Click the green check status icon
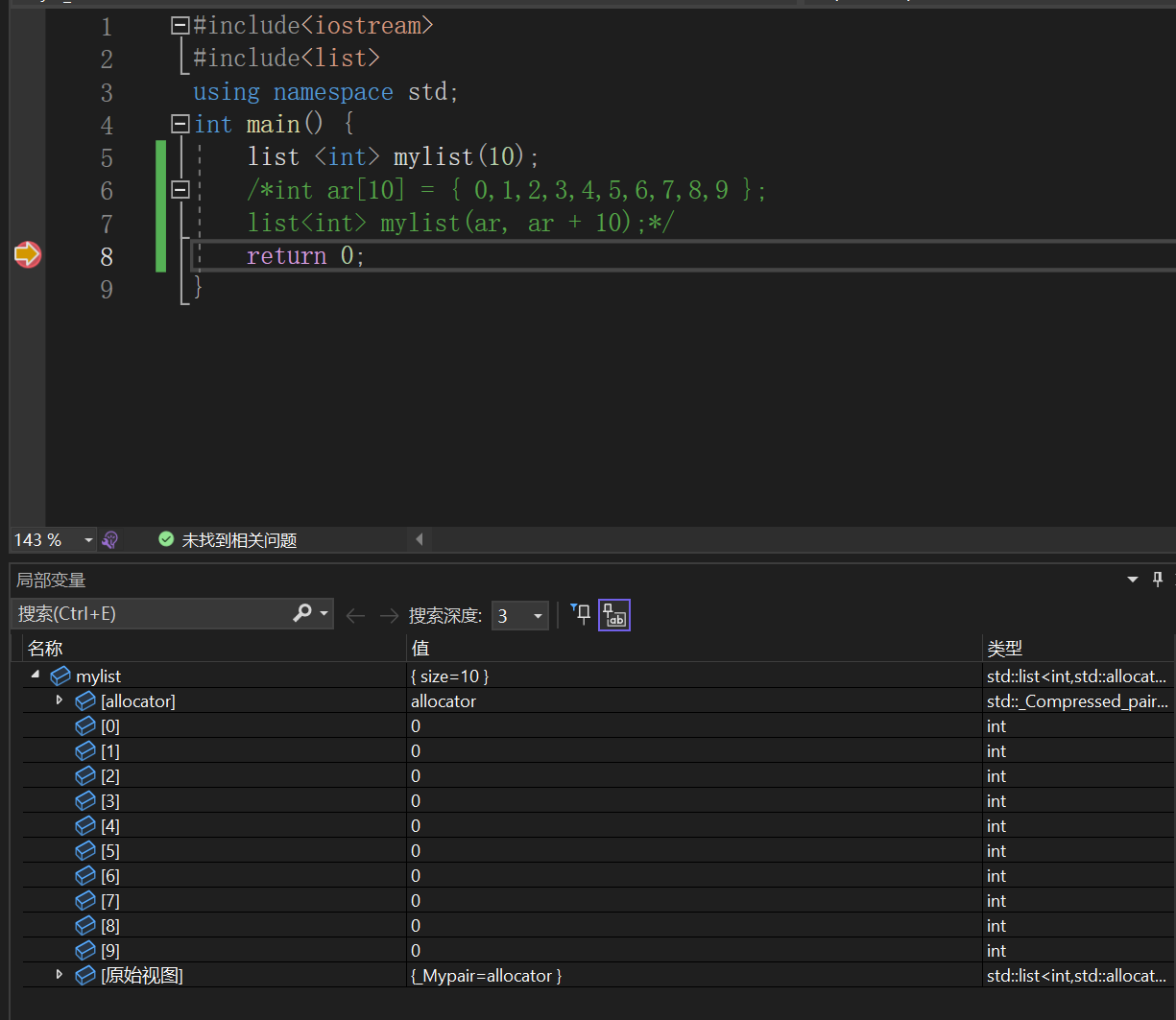This screenshot has height=1020, width=1176. pos(166,540)
